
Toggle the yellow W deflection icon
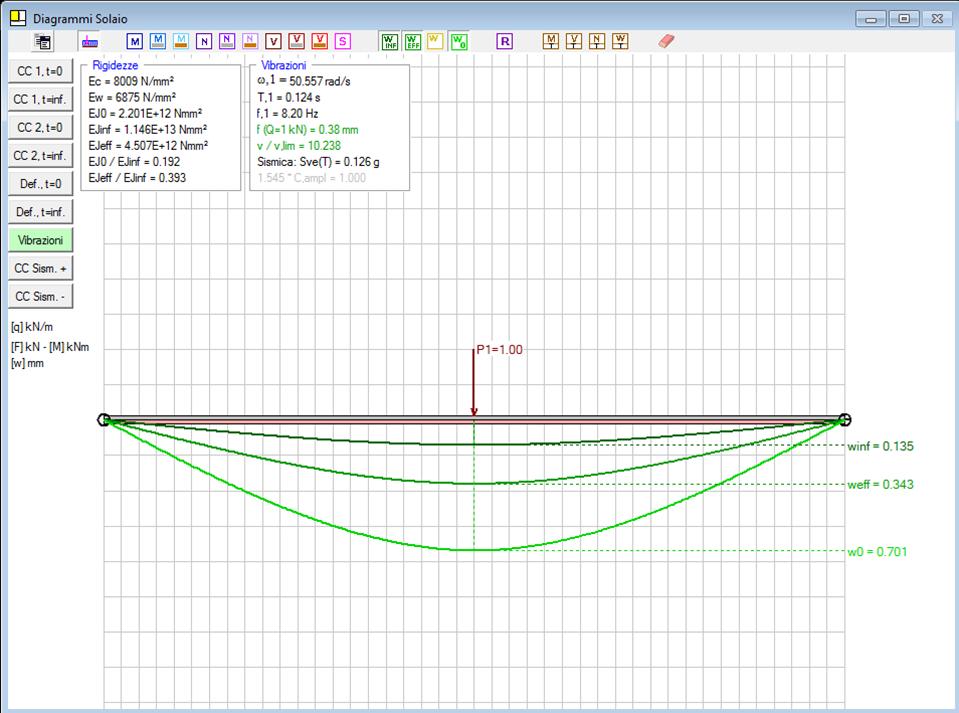(x=435, y=41)
